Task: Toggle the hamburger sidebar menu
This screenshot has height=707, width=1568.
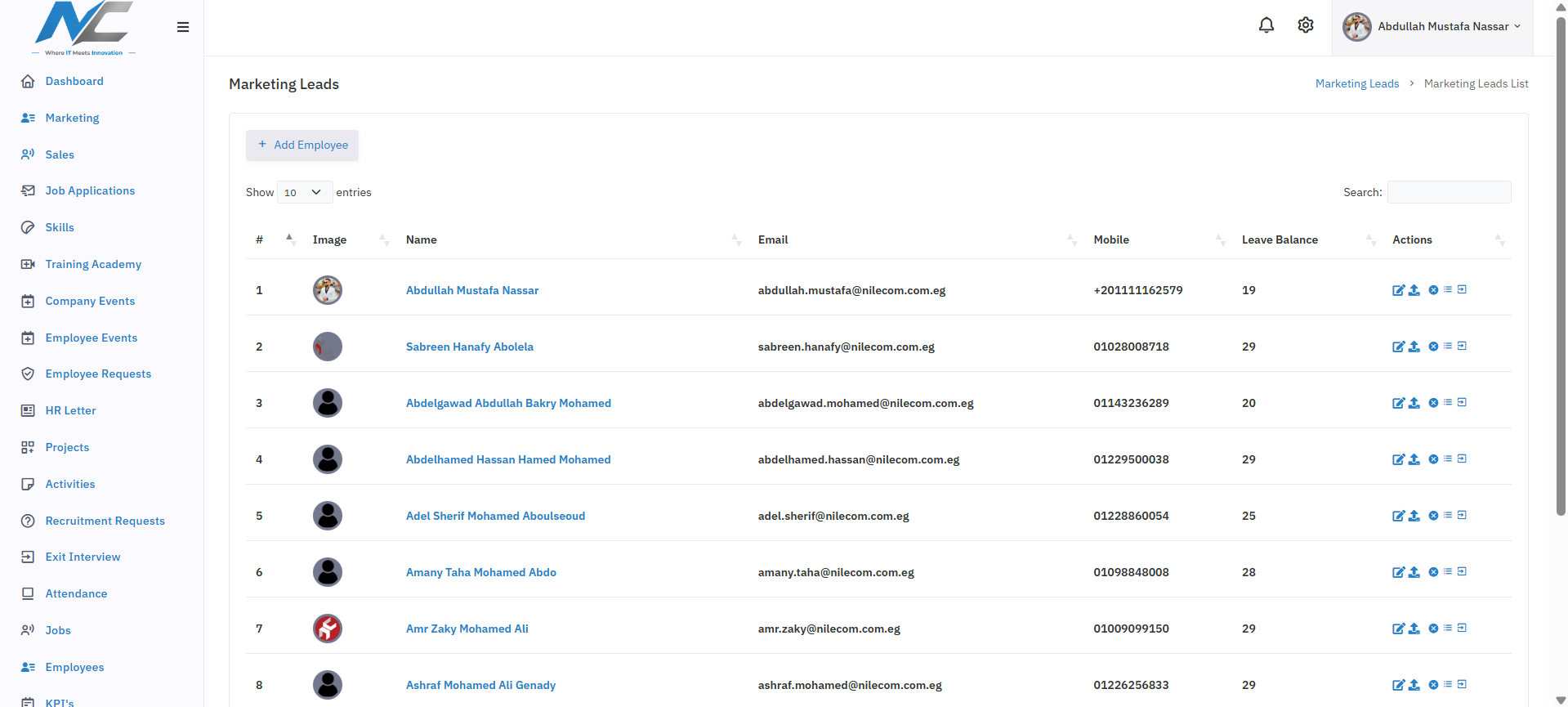Action: point(183,27)
